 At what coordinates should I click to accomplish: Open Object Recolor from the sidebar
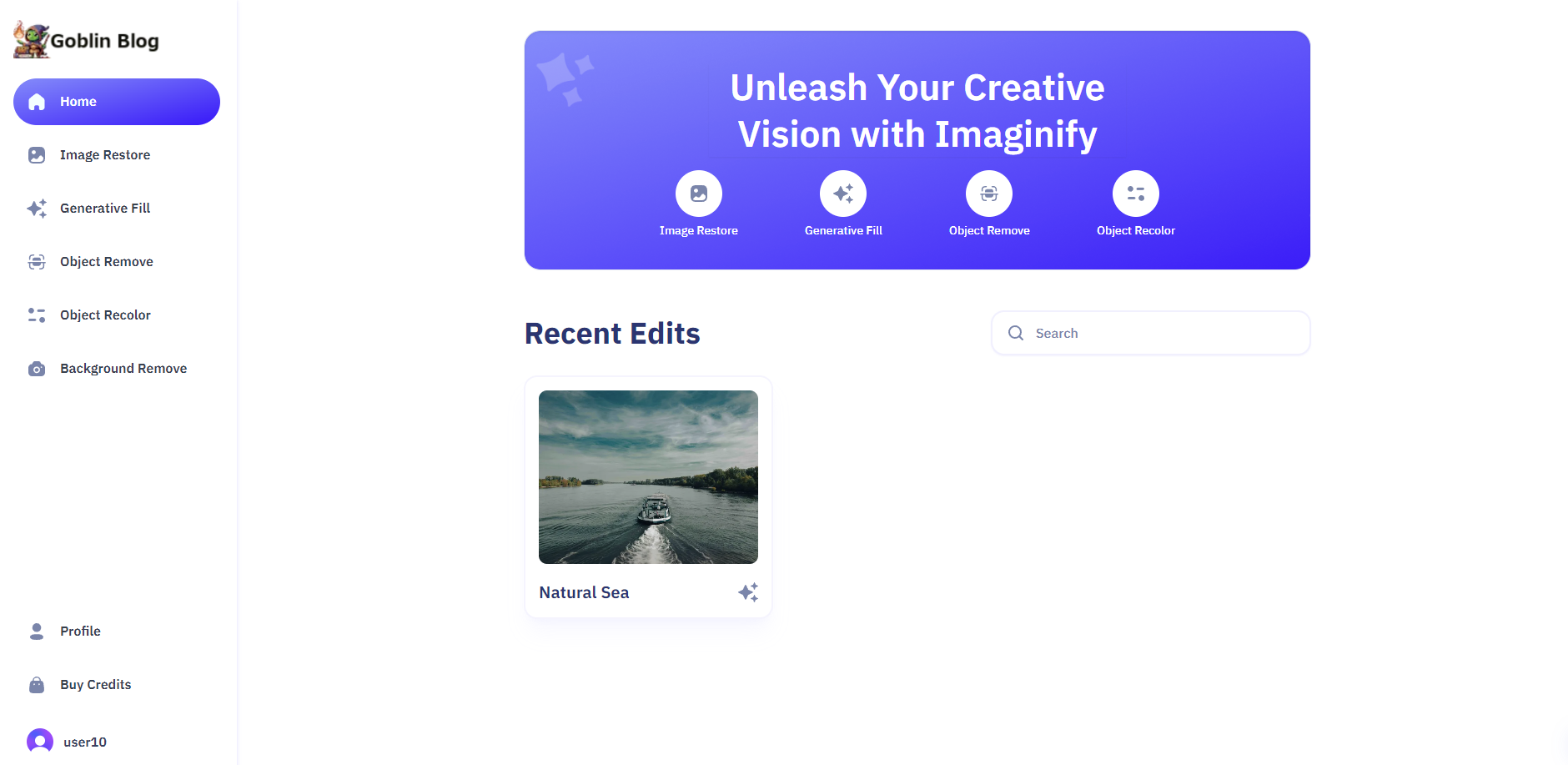pyautogui.click(x=105, y=315)
